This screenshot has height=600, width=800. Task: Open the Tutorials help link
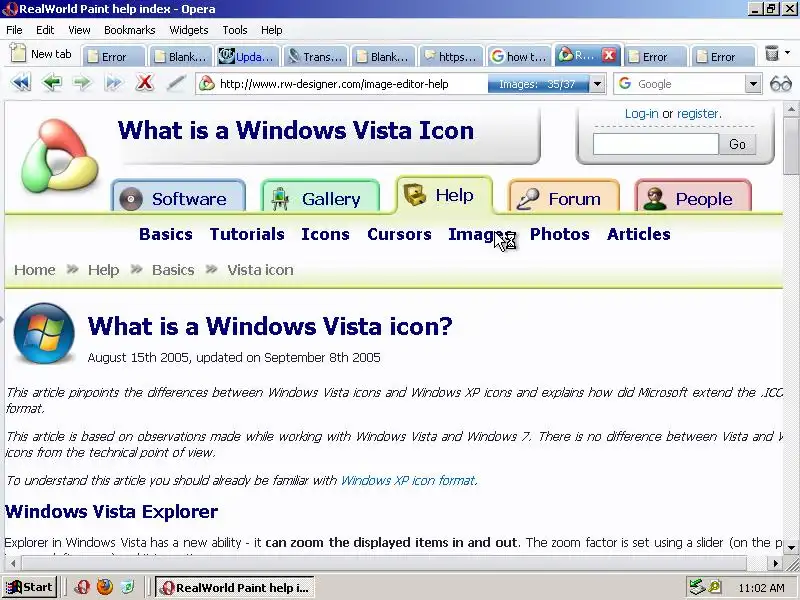tap(247, 234)
